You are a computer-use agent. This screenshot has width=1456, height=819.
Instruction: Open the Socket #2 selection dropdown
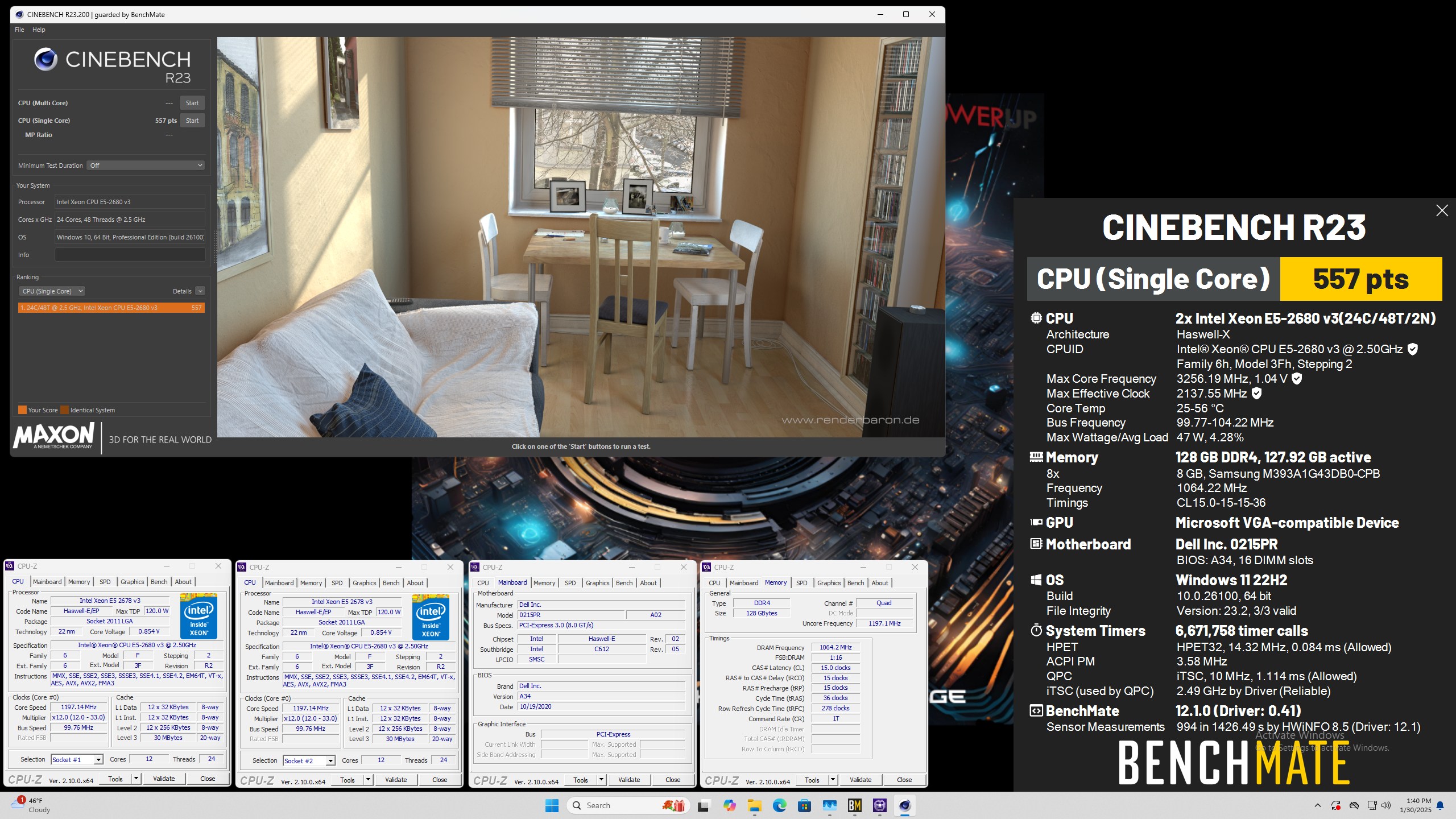(x=309, y=760)
